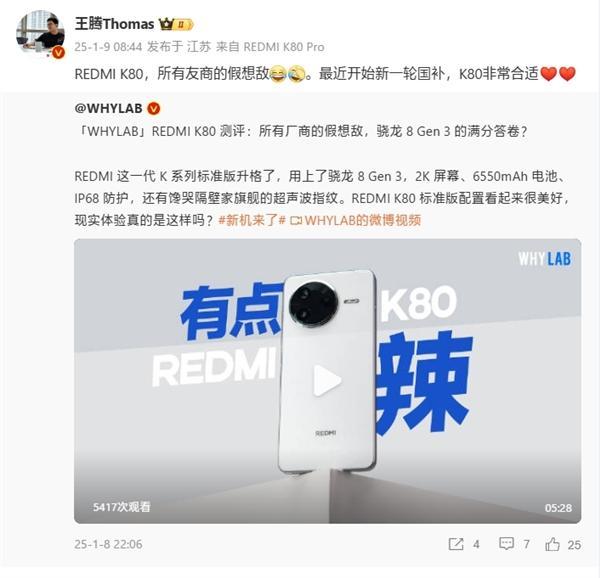Click the 25-1-8 22:06 original post timestamp
This screenshot has width=600, height=578.
108,544
